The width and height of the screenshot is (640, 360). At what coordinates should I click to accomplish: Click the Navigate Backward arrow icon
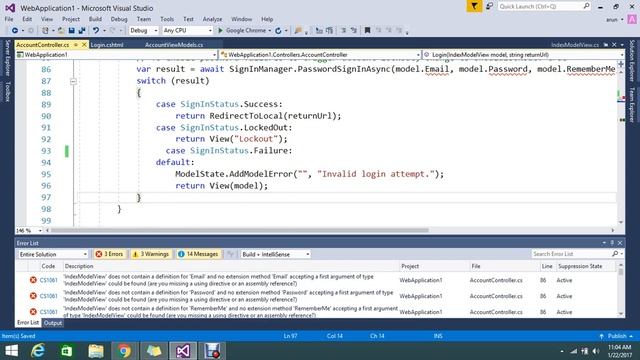[x=15, y=31]
